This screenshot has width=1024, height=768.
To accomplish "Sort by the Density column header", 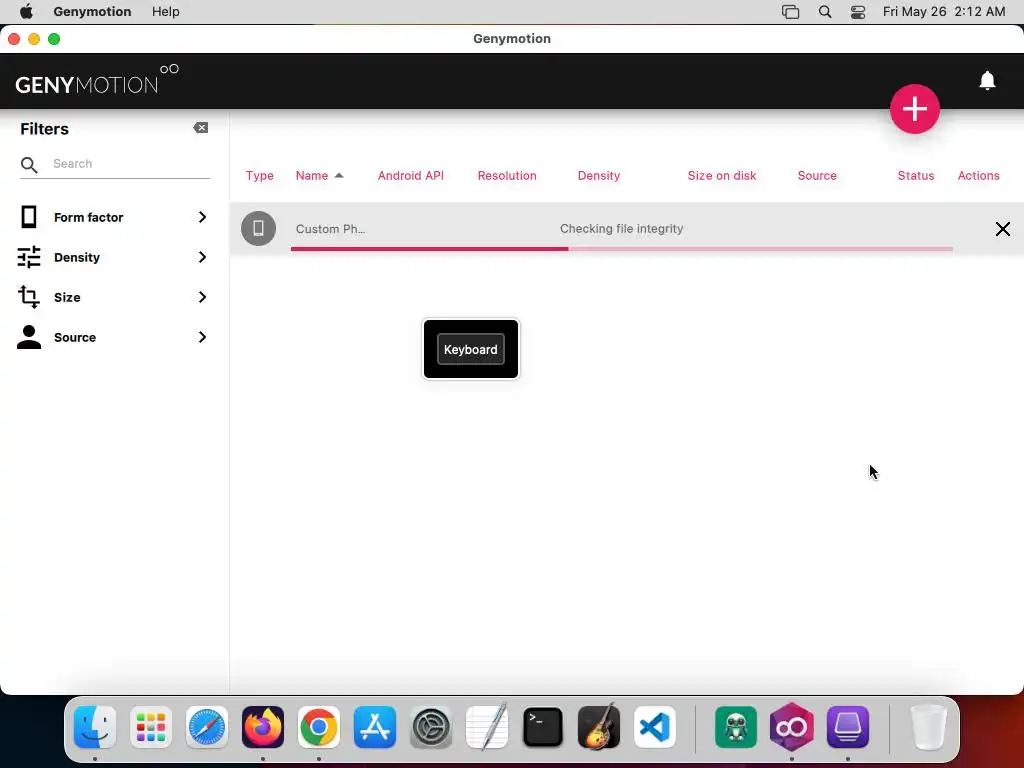I will click(x=599, y=176).
